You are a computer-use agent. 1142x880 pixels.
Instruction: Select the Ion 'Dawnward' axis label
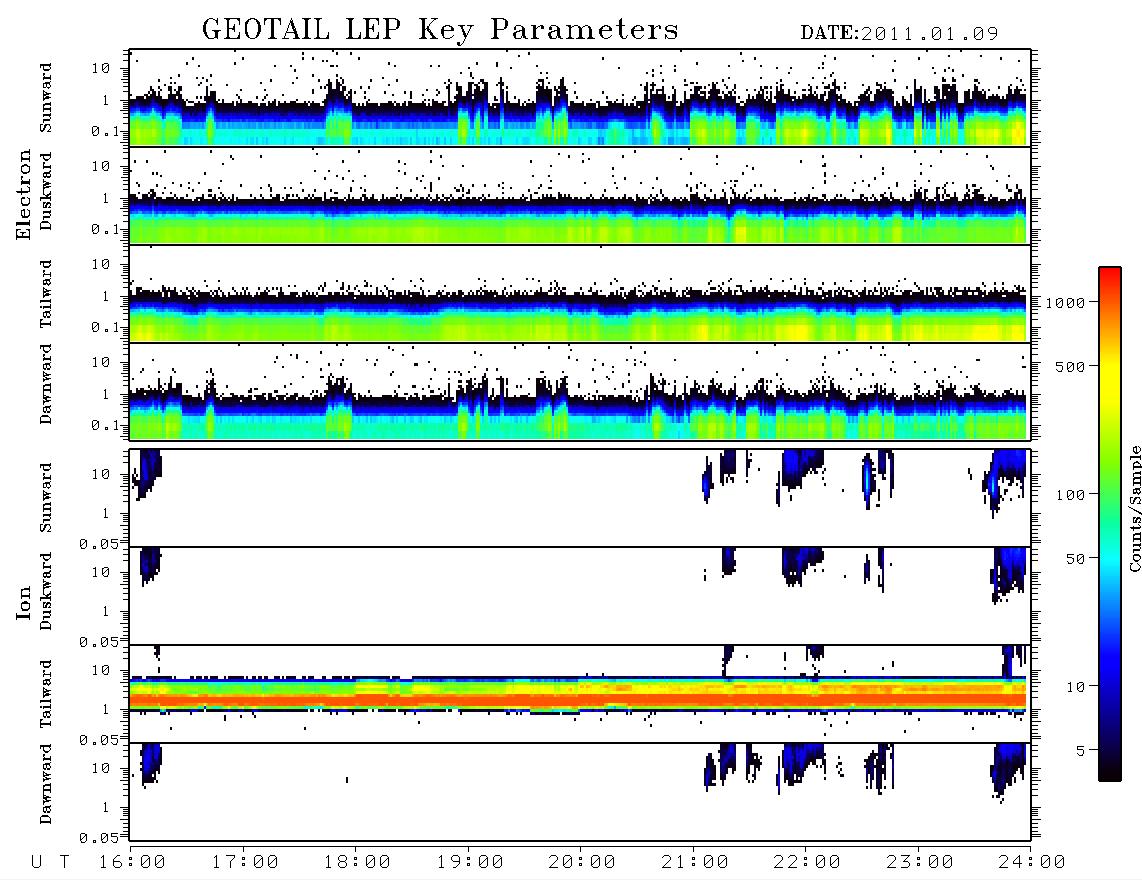(46, 784)
